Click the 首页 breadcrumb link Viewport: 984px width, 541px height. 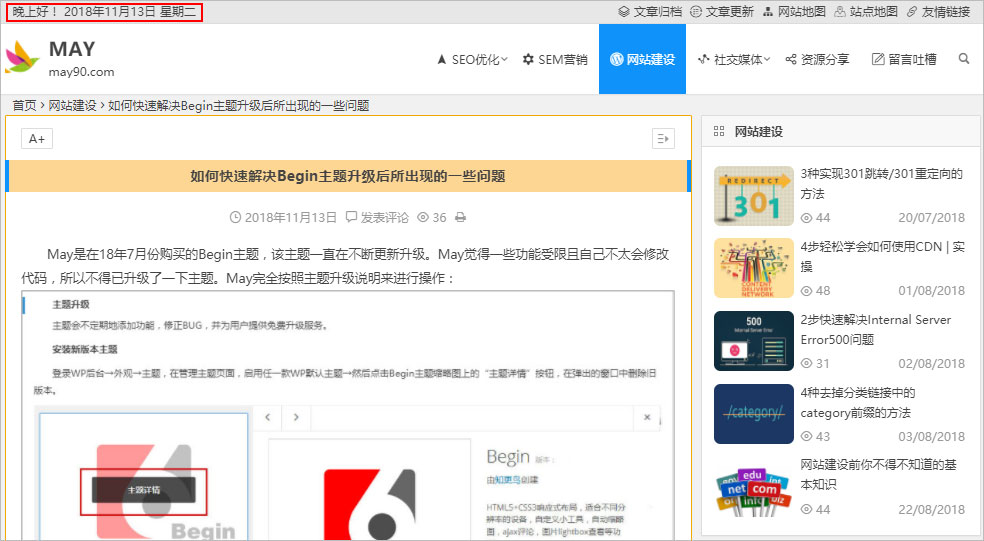[x=24, y=105]
